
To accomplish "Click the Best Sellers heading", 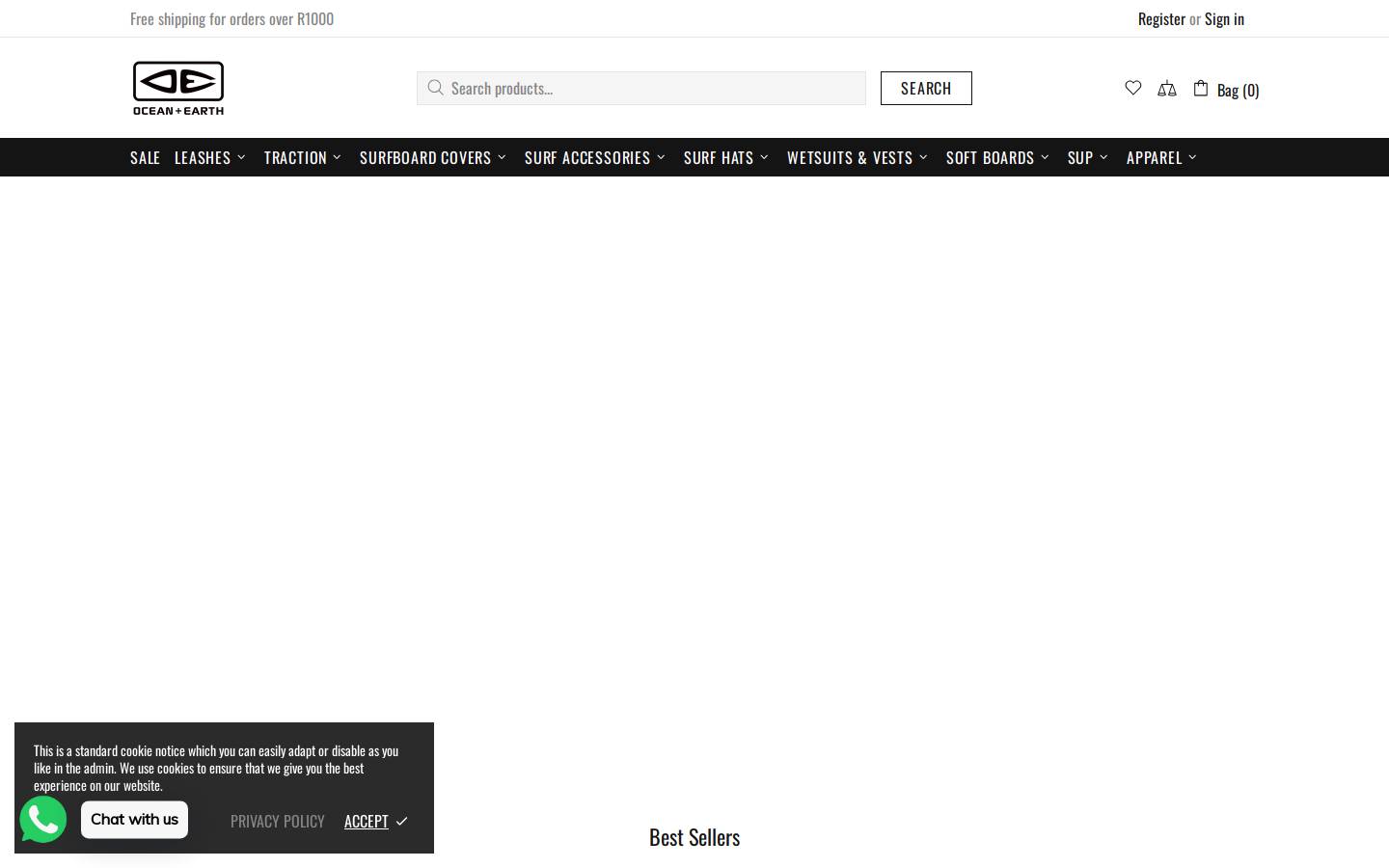I will click(694, 837).
